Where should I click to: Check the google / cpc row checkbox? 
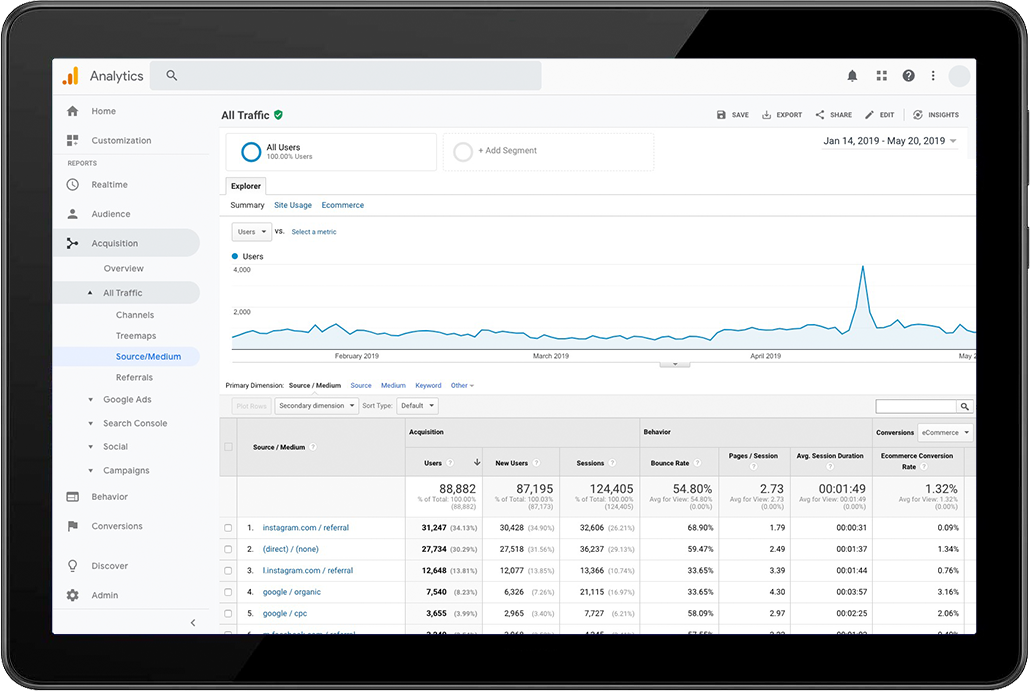pyautogui.click(x=228, y=613)
